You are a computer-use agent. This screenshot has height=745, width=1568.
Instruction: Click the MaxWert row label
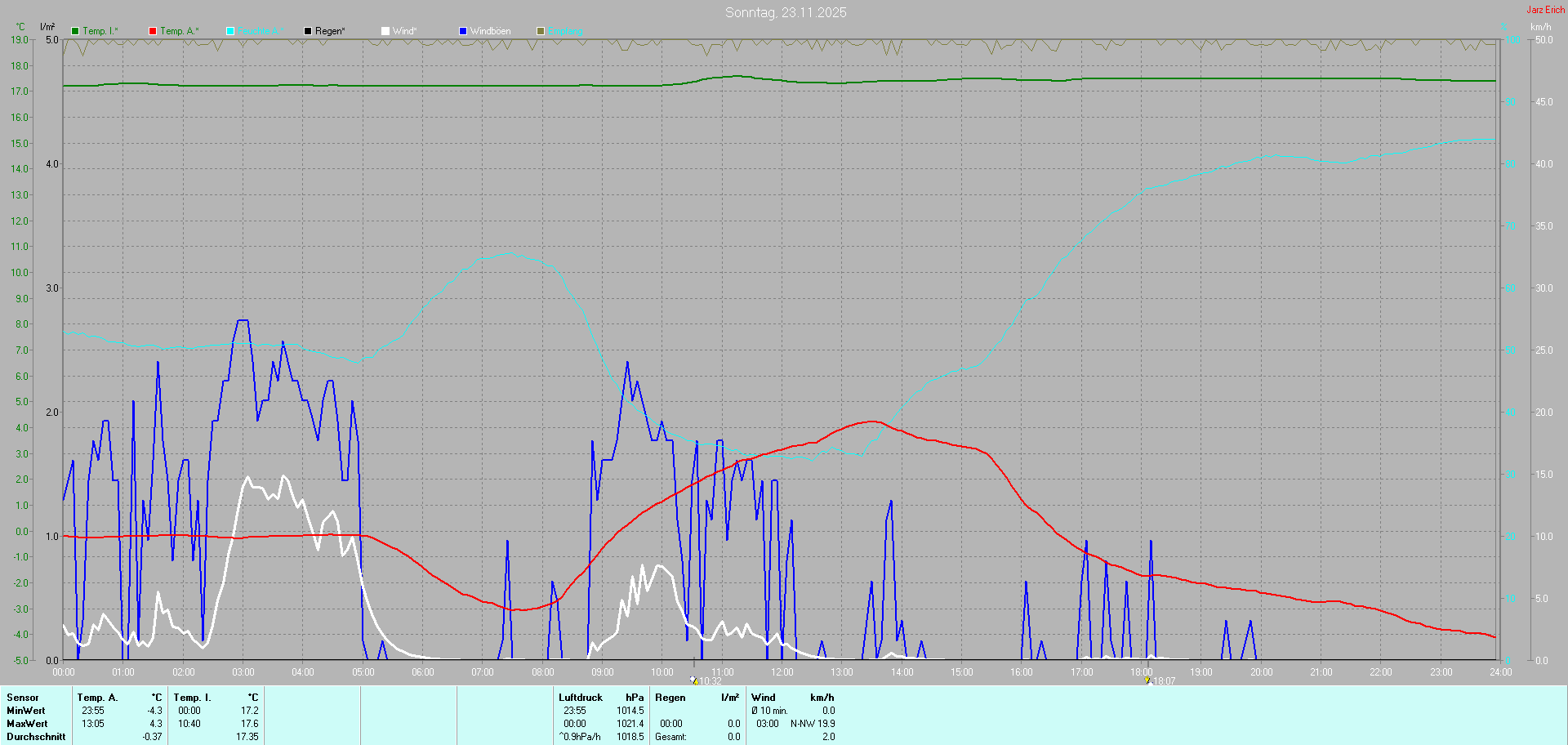point(27,724)
